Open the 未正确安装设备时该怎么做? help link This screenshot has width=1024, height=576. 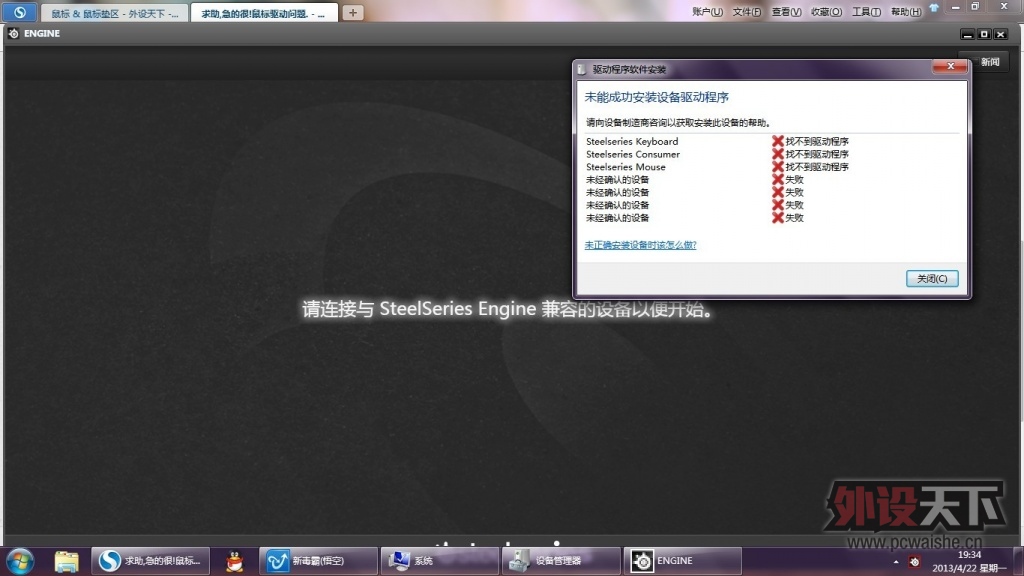point(640,245)
